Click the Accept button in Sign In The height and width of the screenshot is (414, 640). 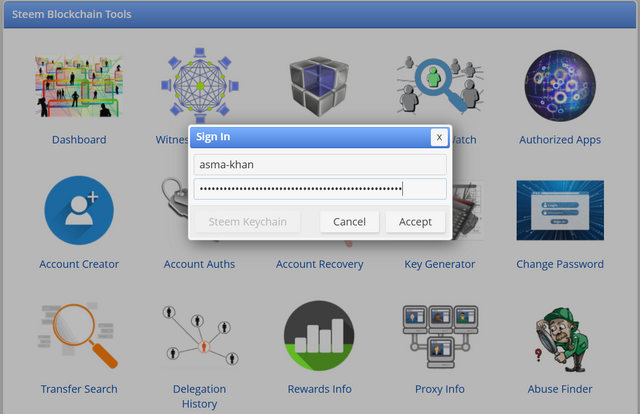[x=415, y=222]
